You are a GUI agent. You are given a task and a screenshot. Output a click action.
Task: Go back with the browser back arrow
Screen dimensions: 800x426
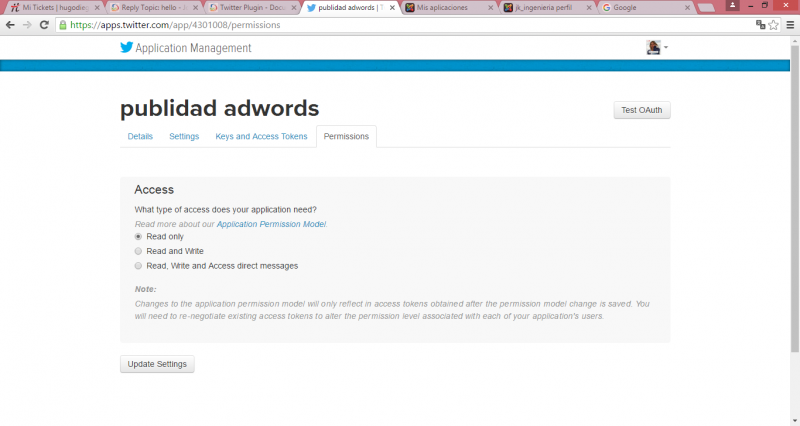pos(10,25)
